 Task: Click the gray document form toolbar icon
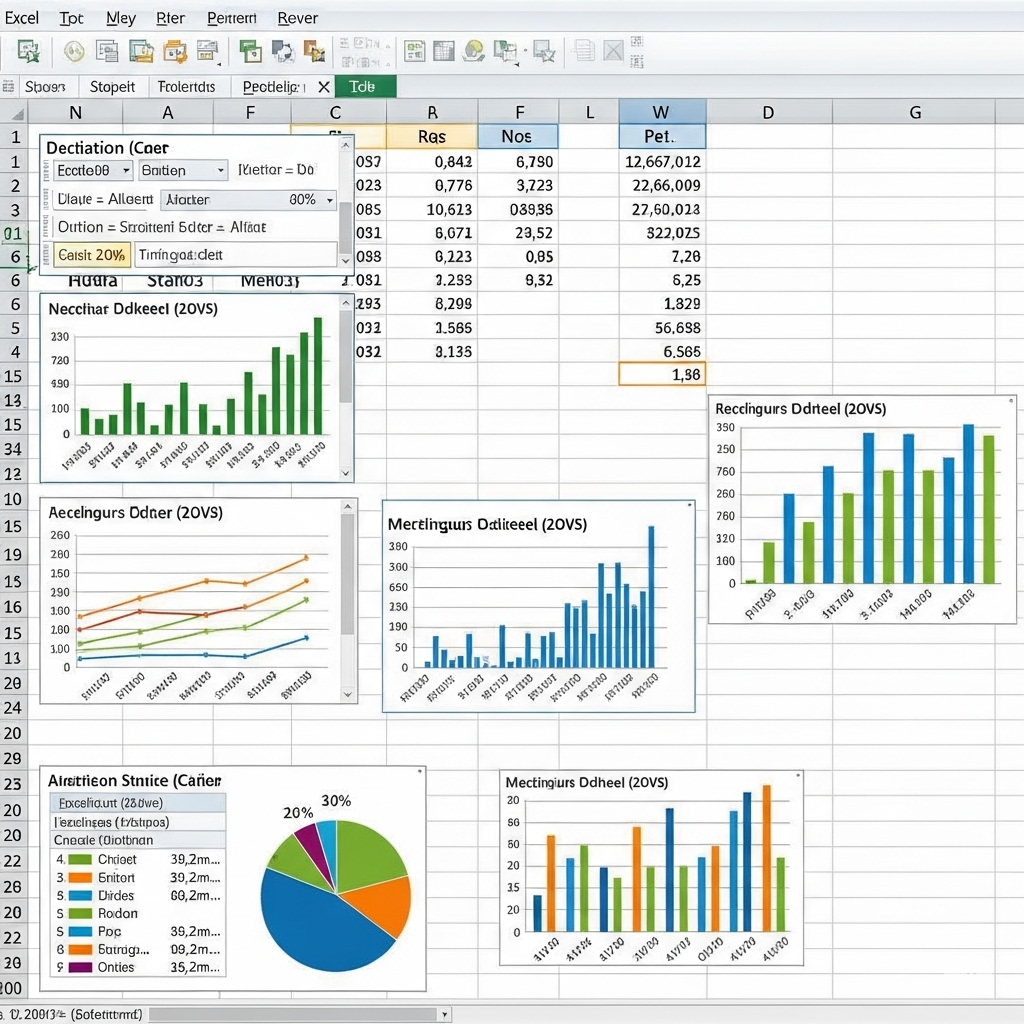(x=107, y=51)
